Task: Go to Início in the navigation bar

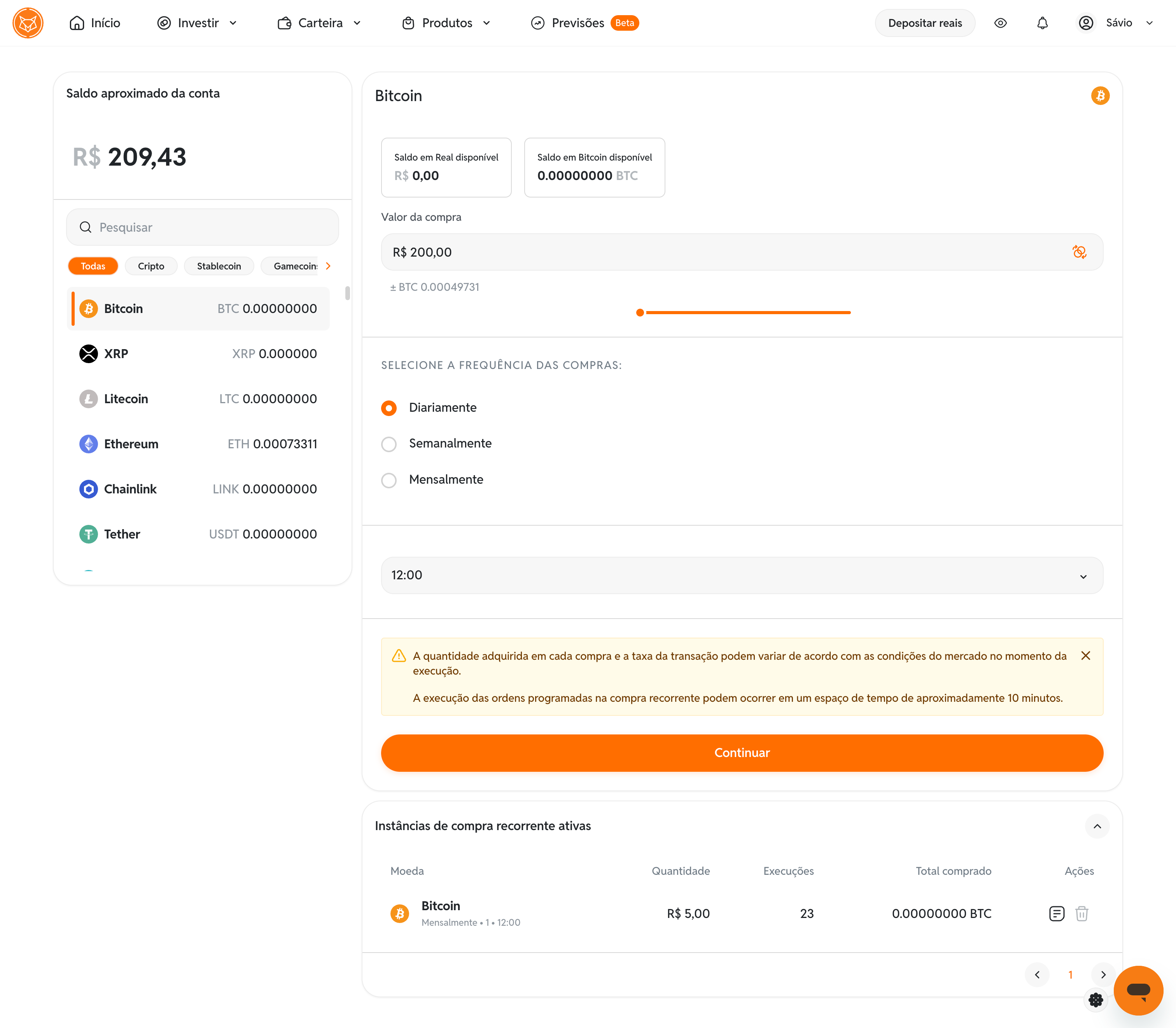Action: (94, 23)
